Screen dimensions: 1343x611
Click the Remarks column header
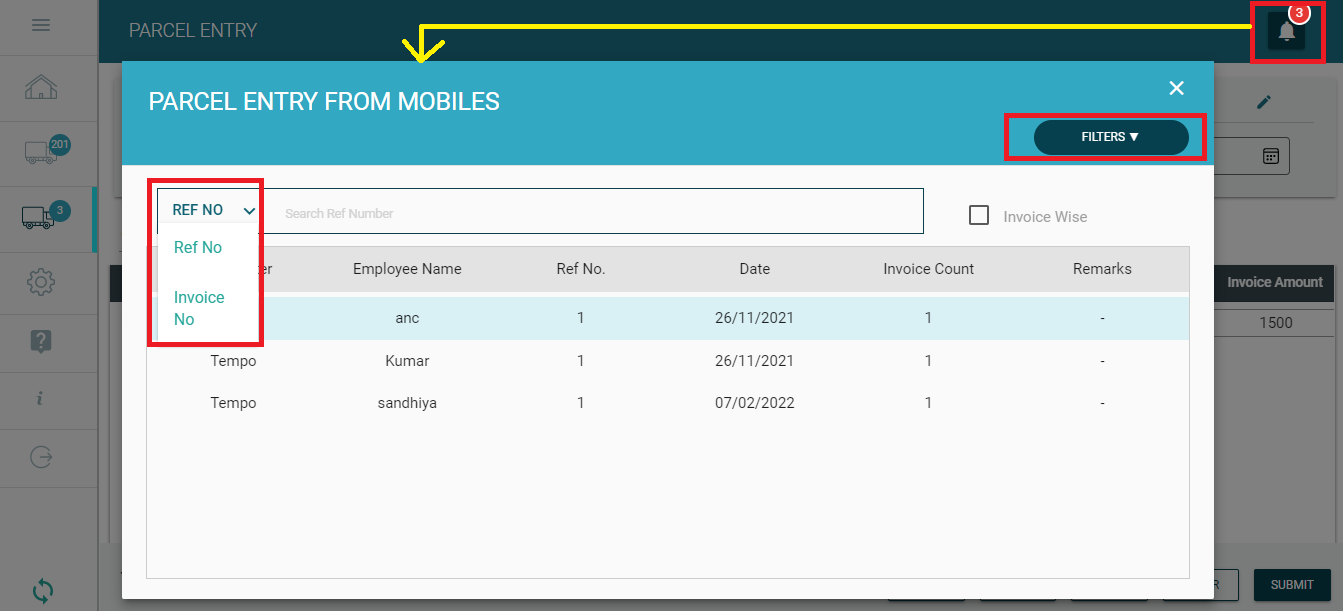(x=1102, y=269)
